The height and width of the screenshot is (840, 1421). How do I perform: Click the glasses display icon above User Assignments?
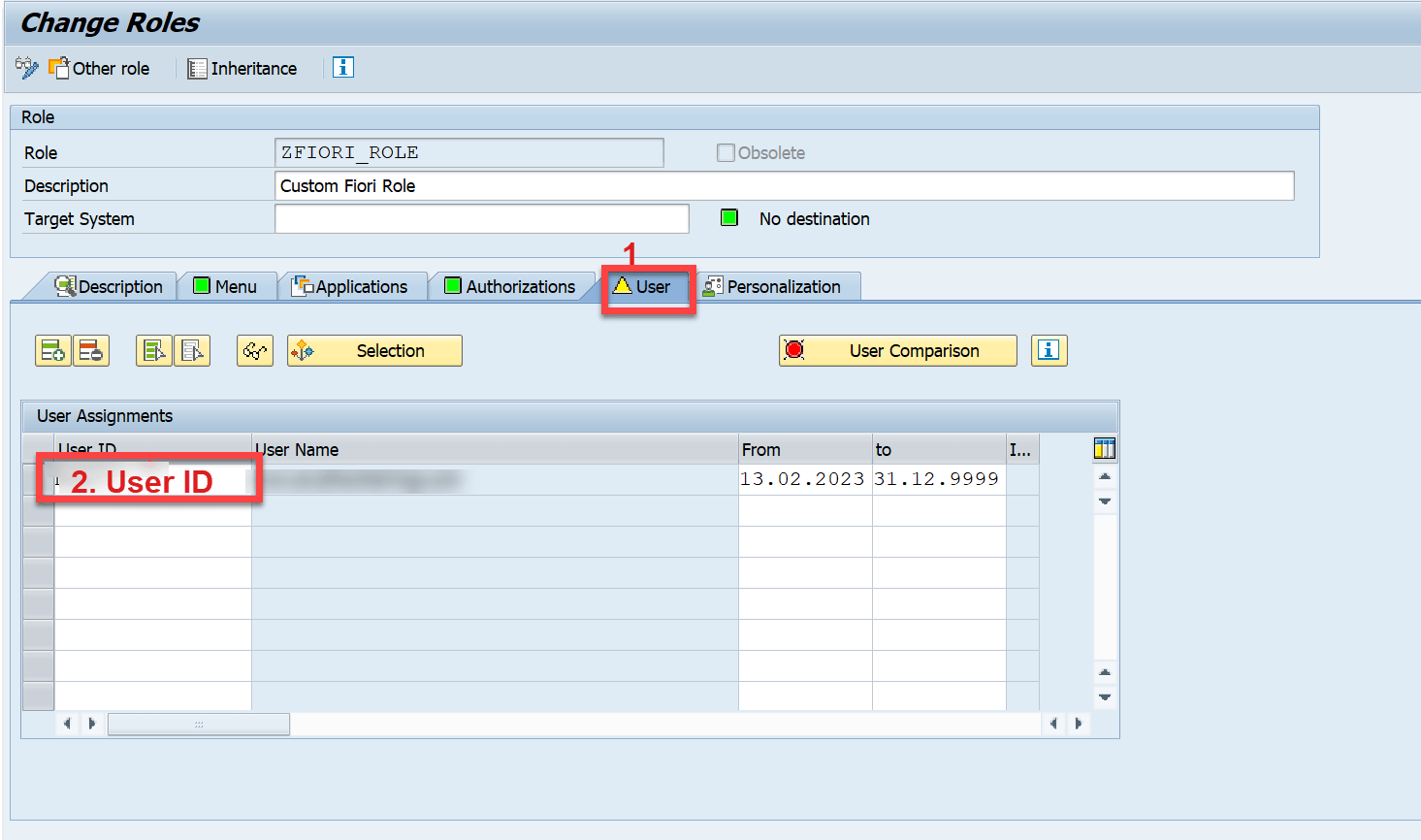pos(254,350)
